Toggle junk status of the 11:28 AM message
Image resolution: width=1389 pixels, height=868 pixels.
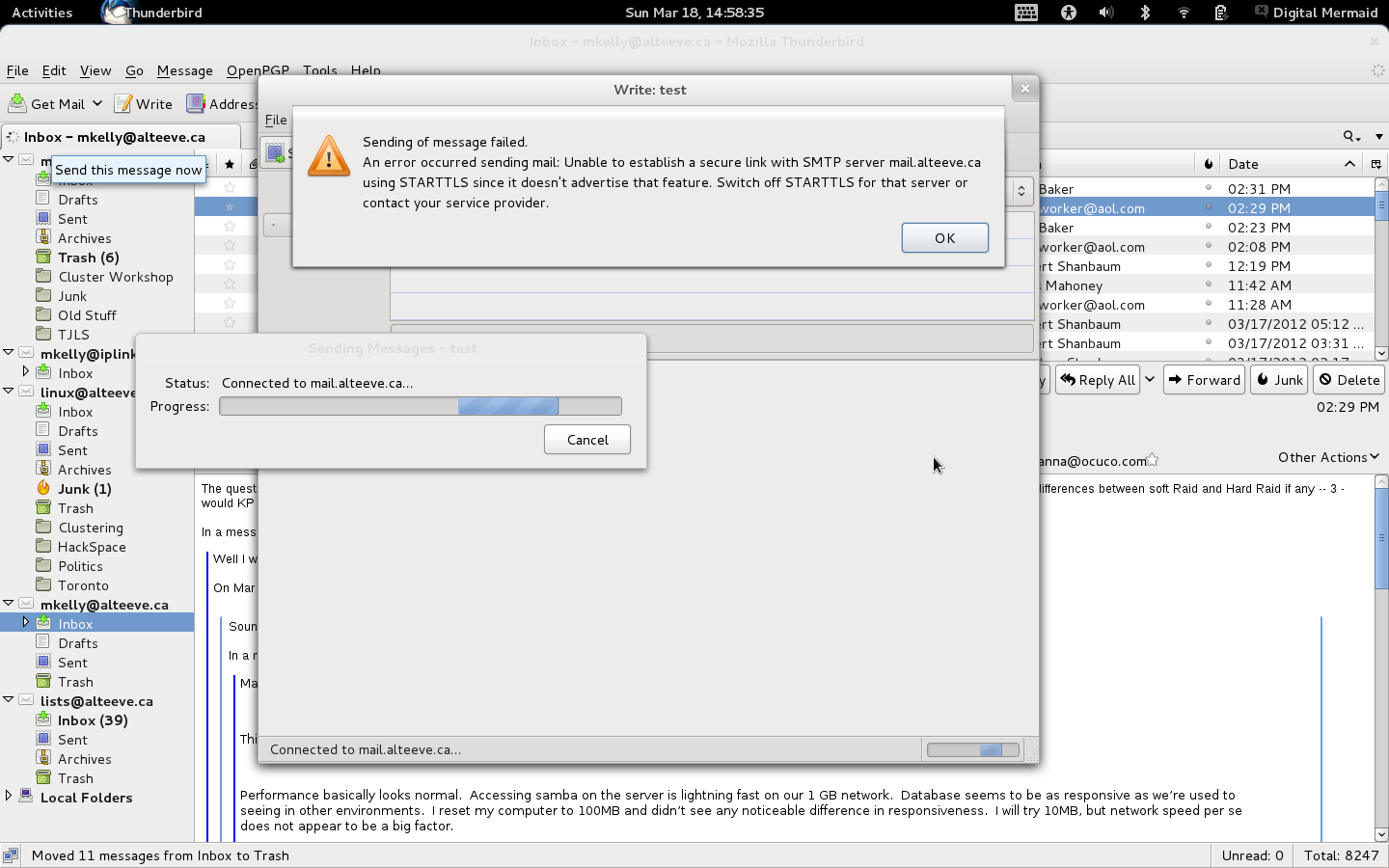pyautogui.click(x=1209, y=304)
